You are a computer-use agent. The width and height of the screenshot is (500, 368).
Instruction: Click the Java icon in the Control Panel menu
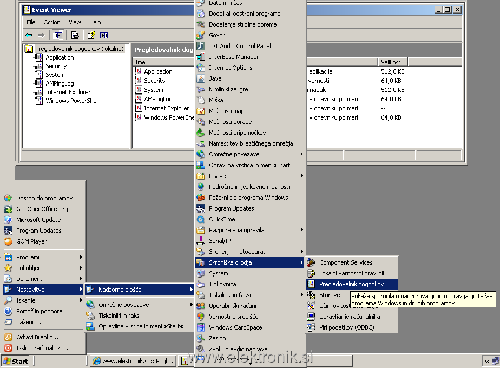[201, 78]
